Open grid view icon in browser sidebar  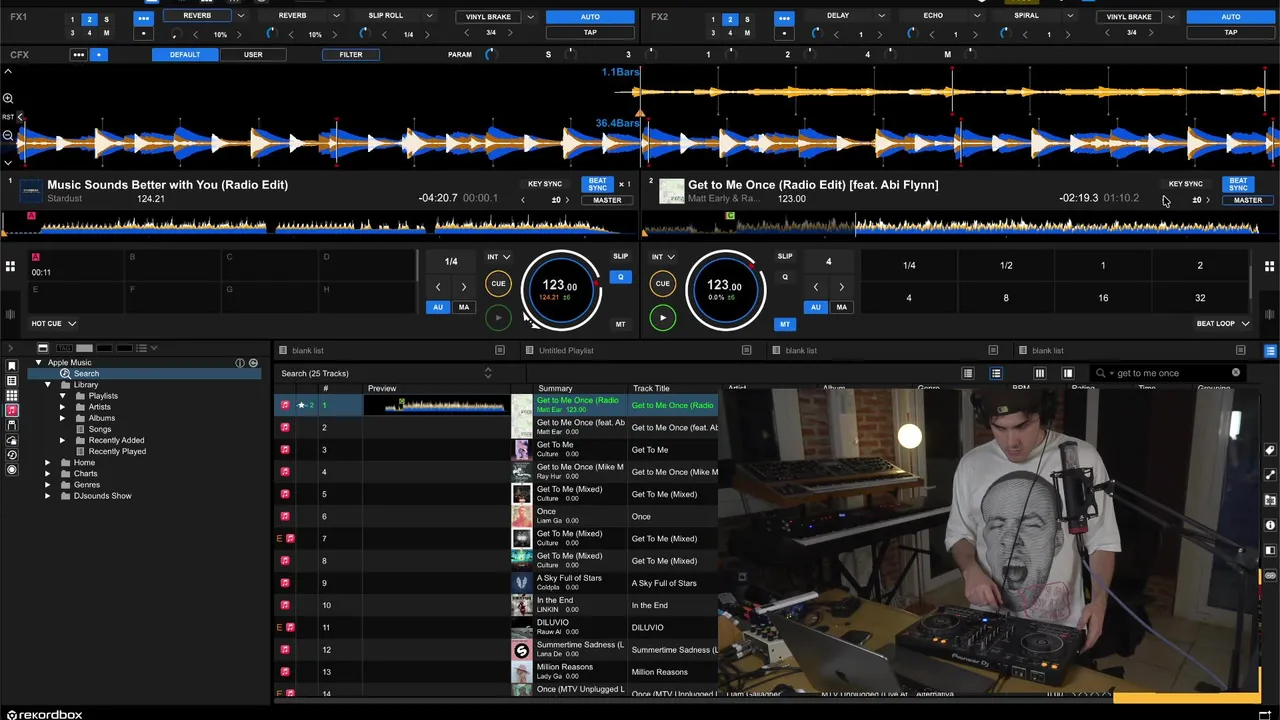tap(12, 396)
